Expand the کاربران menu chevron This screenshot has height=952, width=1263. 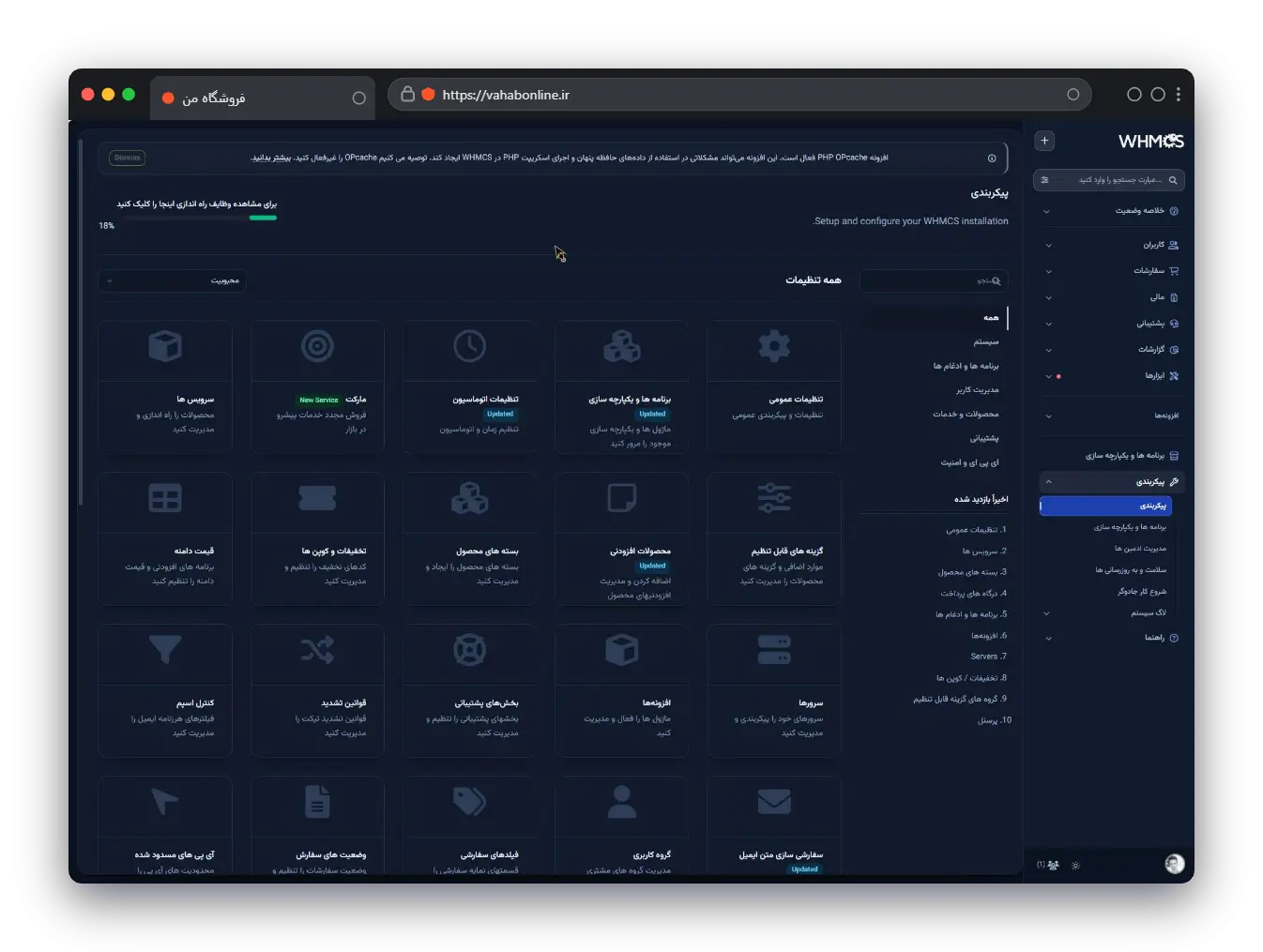(1048, 246)
